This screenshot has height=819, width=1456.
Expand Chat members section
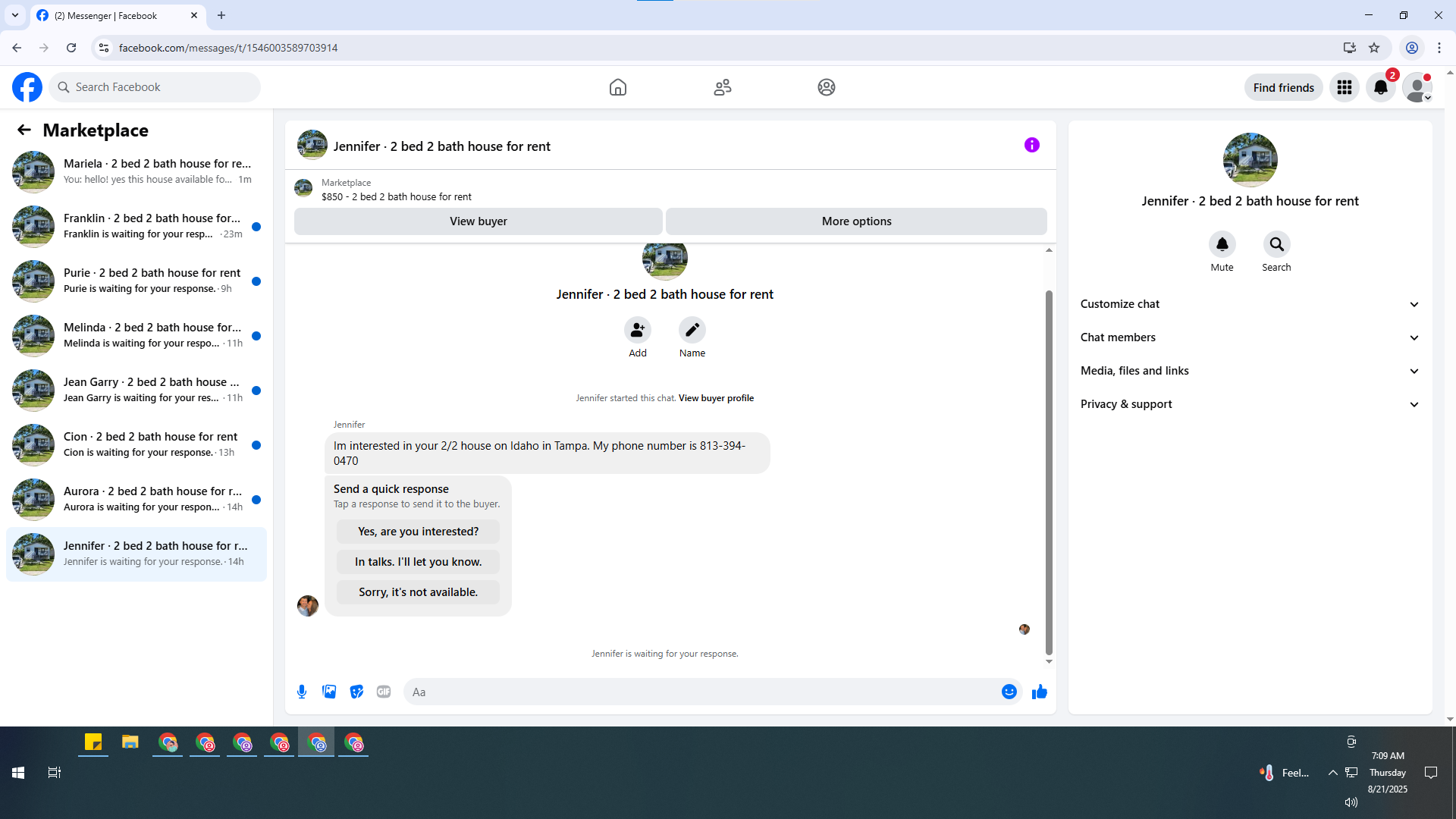click(x=1250, y=337)
